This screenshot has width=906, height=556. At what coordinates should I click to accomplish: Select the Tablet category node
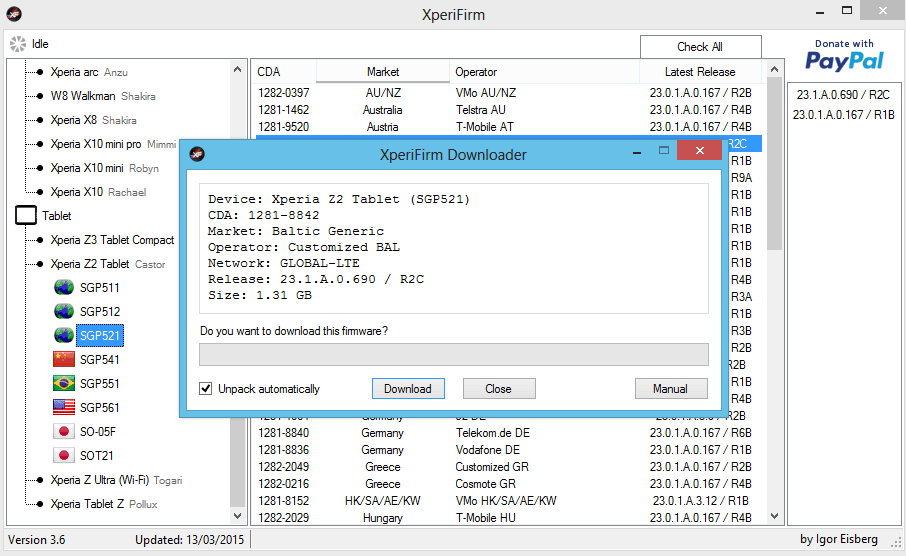tap(57, 216)
